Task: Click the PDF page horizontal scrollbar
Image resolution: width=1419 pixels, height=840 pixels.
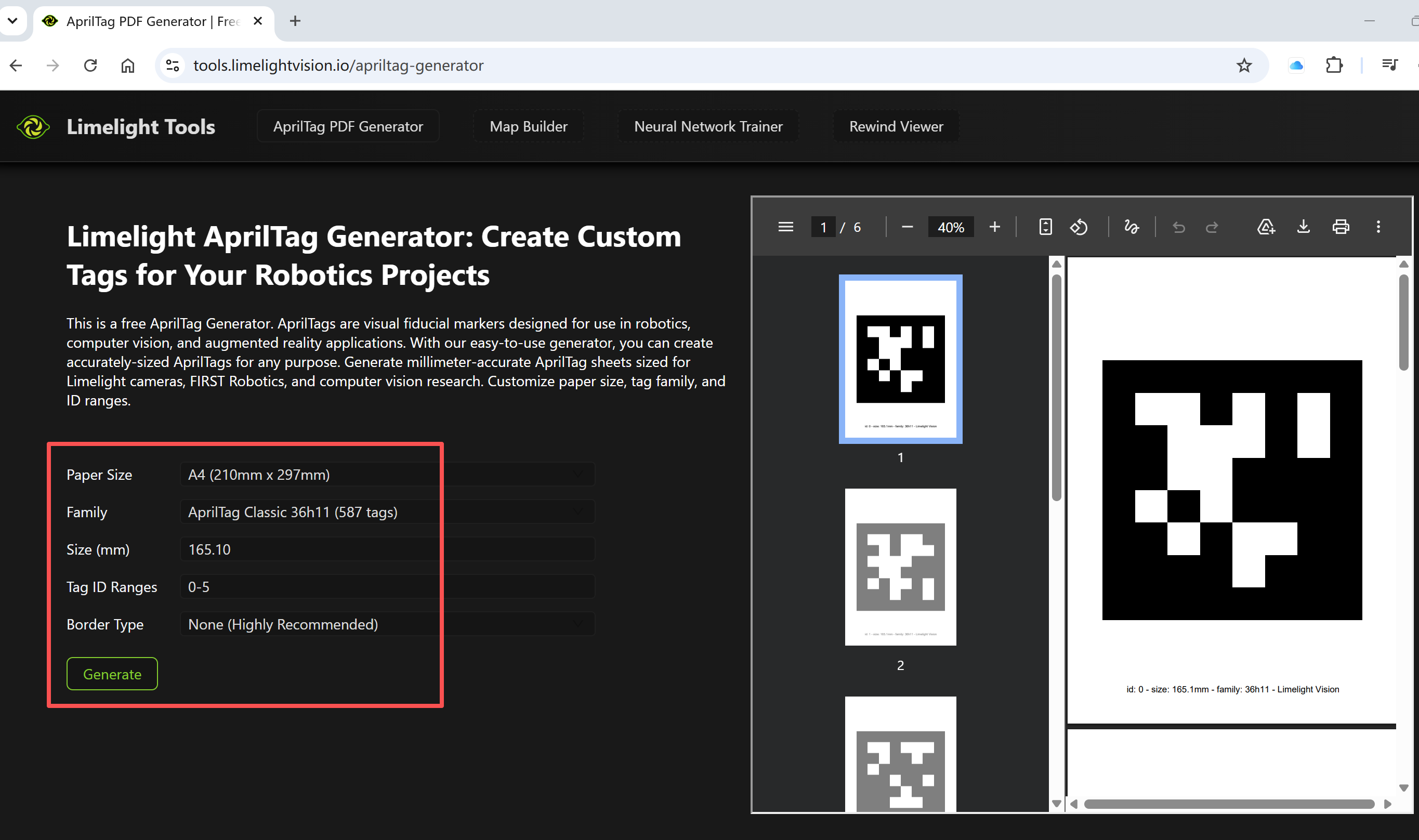Action: (1229, 804)
